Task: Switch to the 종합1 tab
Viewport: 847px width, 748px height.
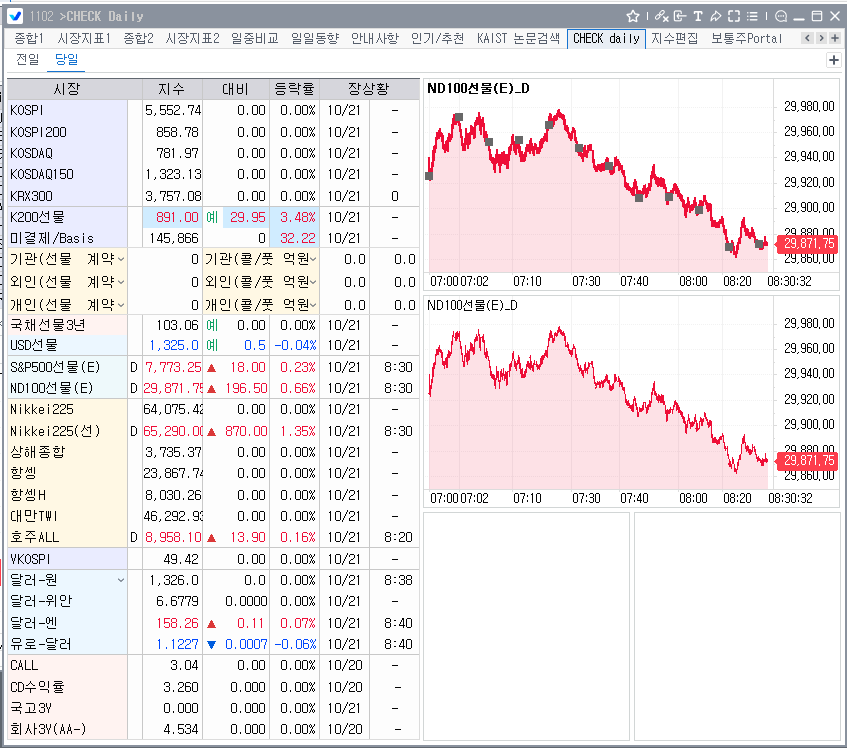Action: coord(28,38)
